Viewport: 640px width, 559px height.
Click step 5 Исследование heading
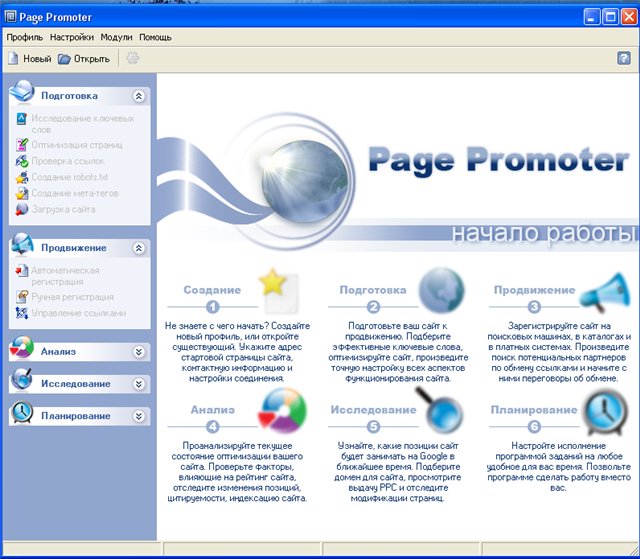(x=373, y=410)
